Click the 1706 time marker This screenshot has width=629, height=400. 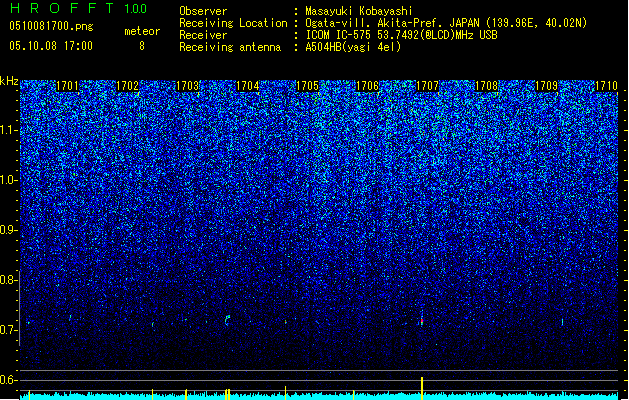(367, 86)
